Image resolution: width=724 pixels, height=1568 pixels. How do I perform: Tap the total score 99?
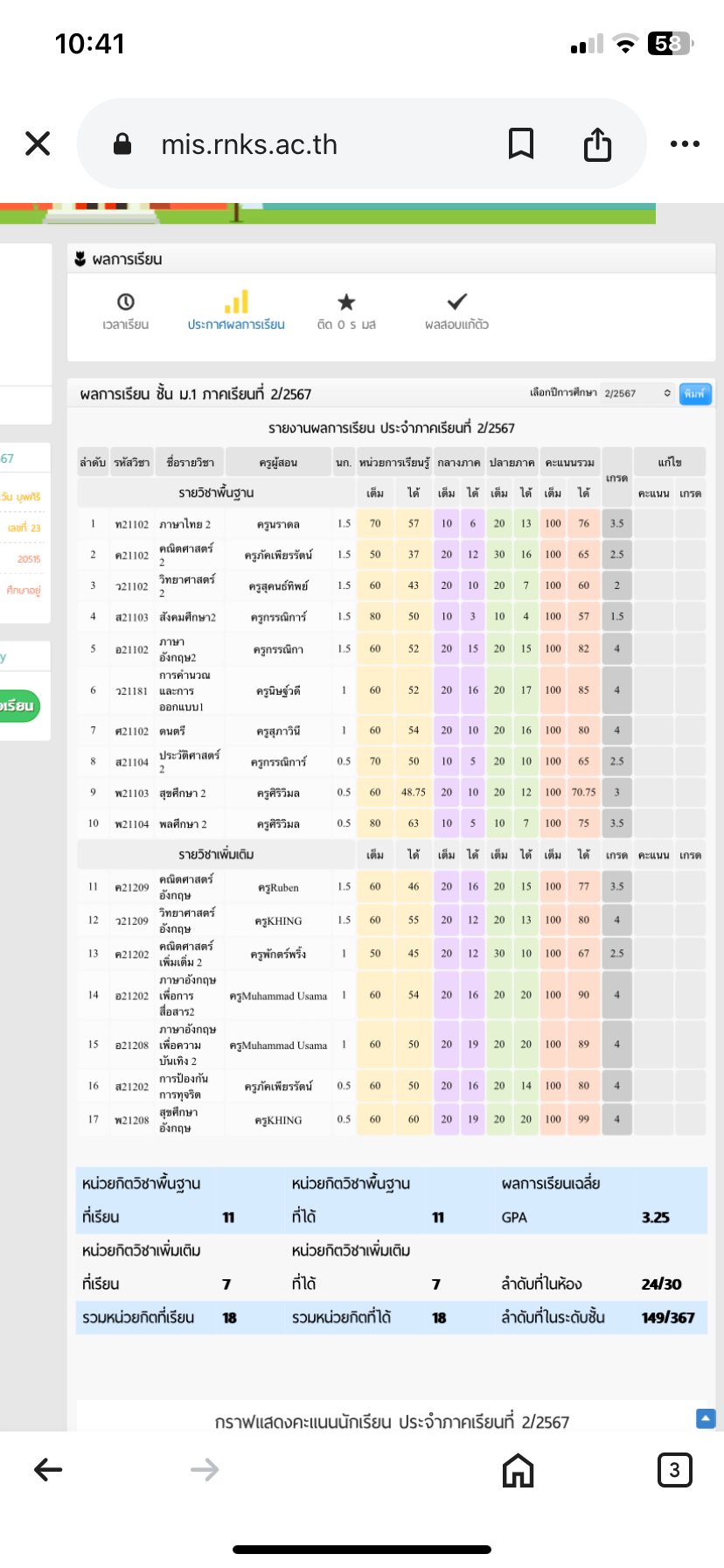(x=583, y=1119)
